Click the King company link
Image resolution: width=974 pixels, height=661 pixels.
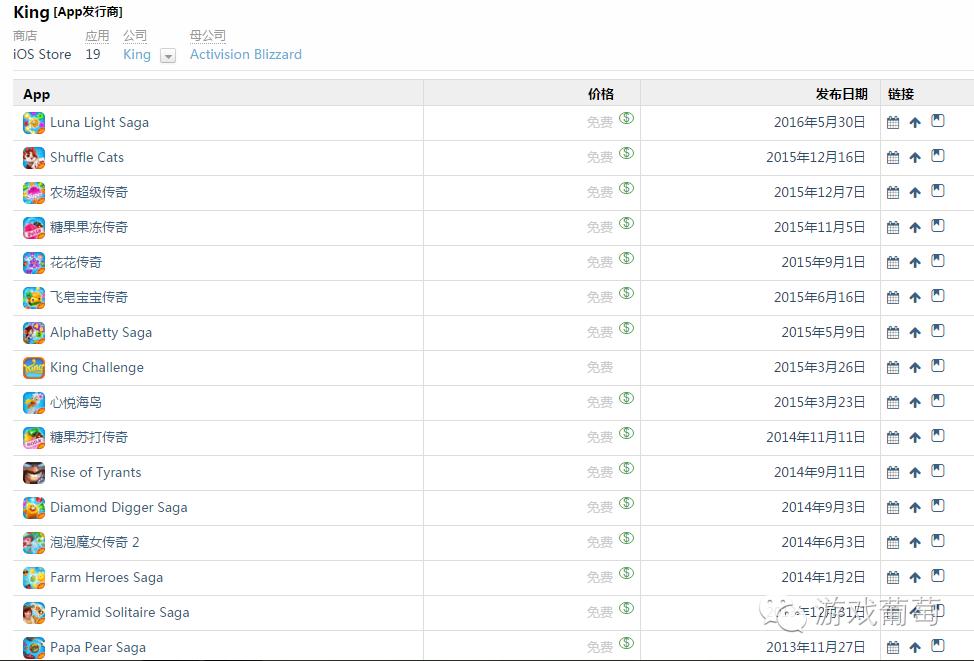coord(137,55)
